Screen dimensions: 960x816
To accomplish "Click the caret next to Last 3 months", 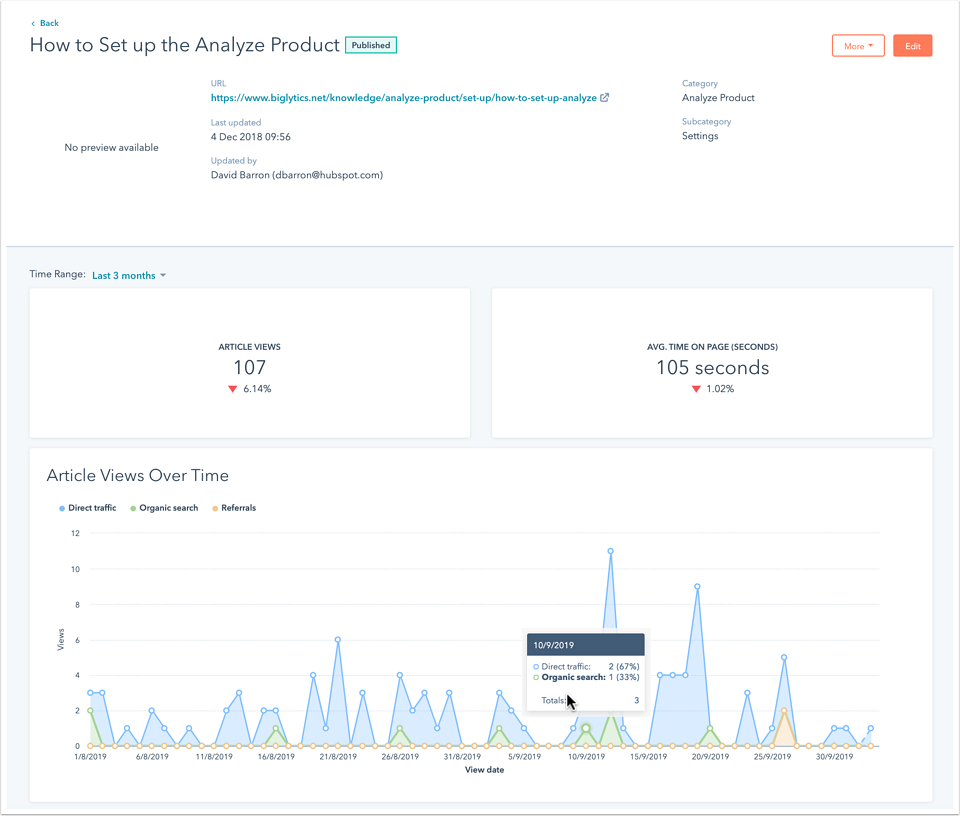I will [163, 276].
